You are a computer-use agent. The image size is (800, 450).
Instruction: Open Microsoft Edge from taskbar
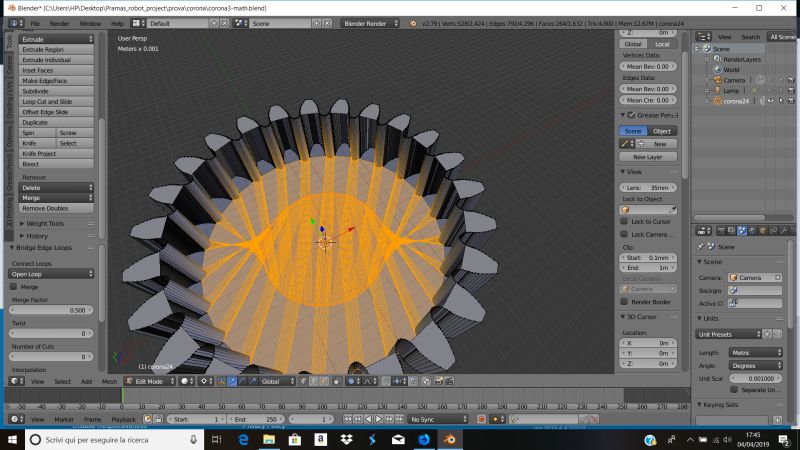click(243, 439)
